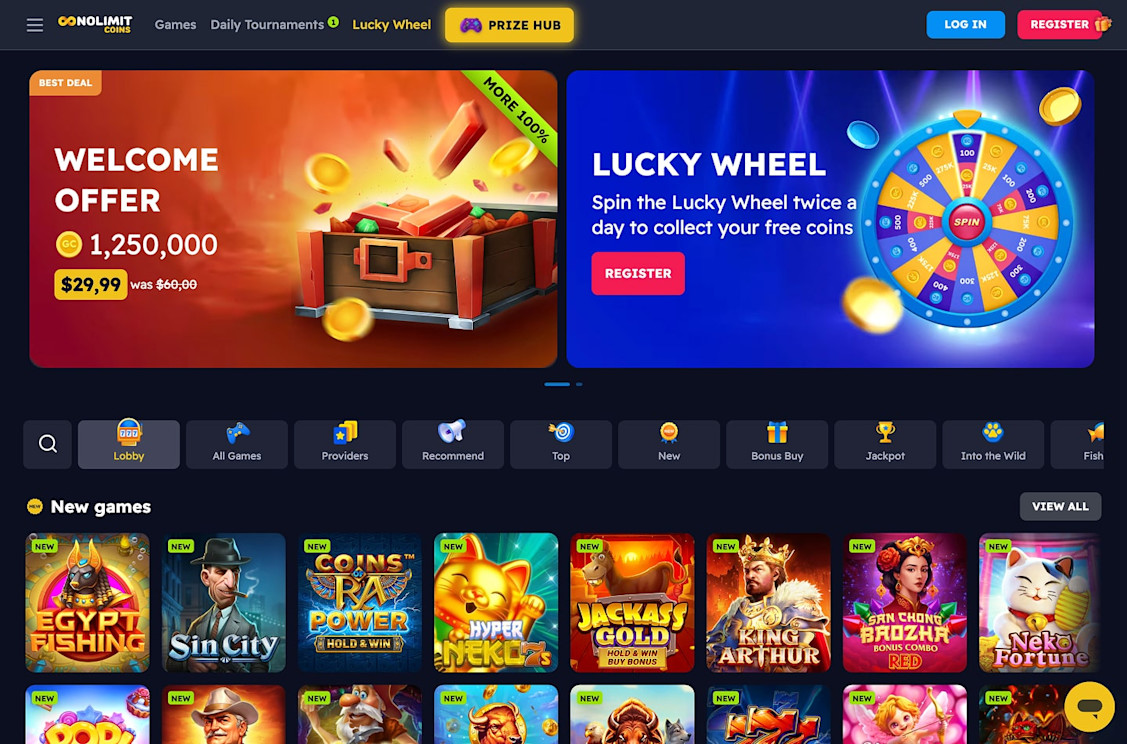The image size is (1127, 744).
Task: Open the chat support bubble
Action: (x=1089, y=707)
